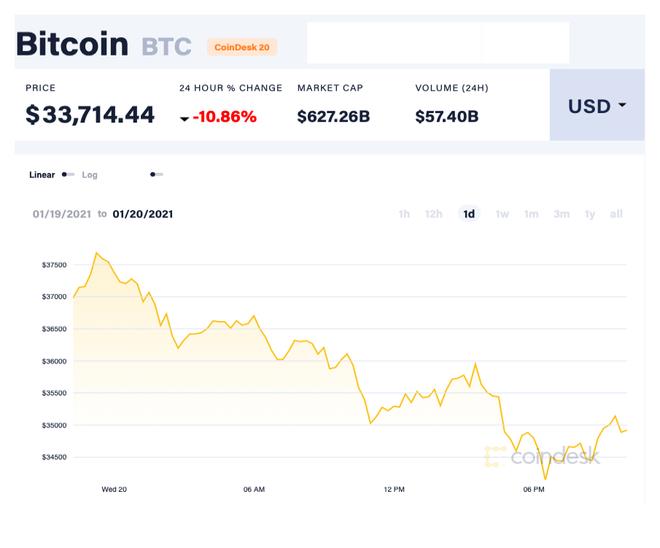Click the CoinDesk 20 badge
660x548 pixels.
(242, 47)
